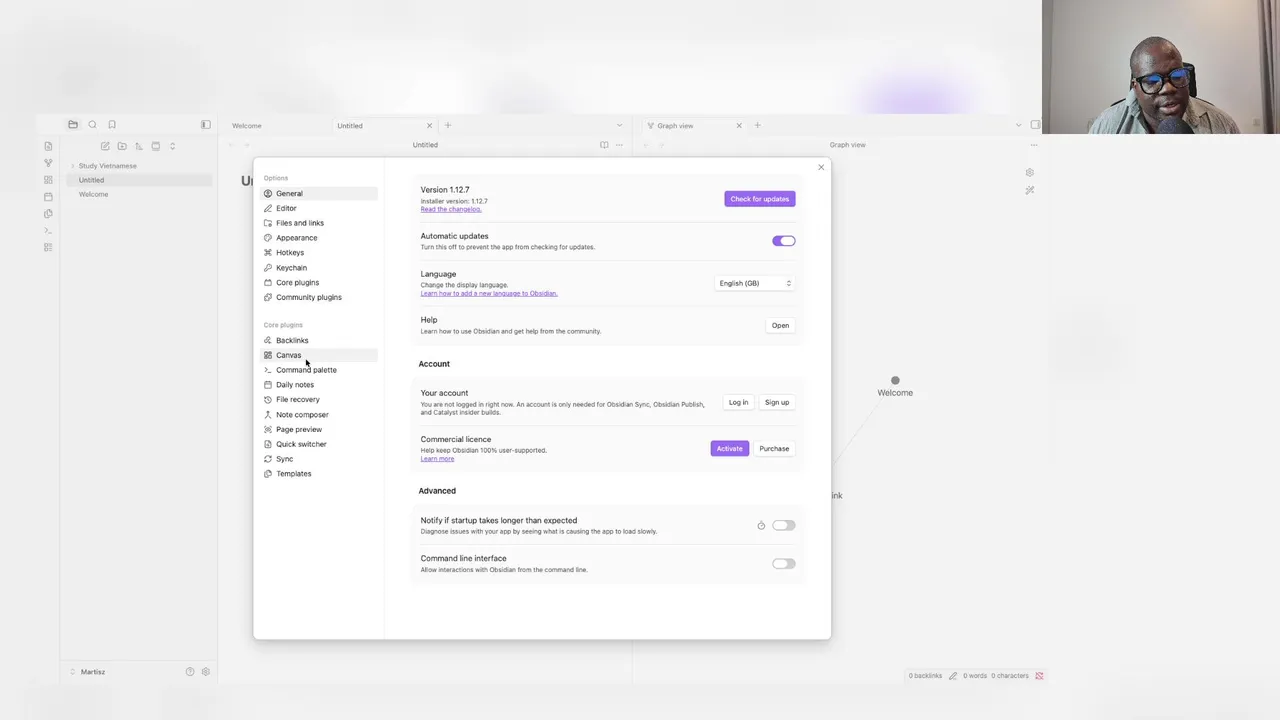This screenshot has width=1280, height=720.
Task: Toggle reading view book icon
Action: pyautogui.click(x=604, y=145)
